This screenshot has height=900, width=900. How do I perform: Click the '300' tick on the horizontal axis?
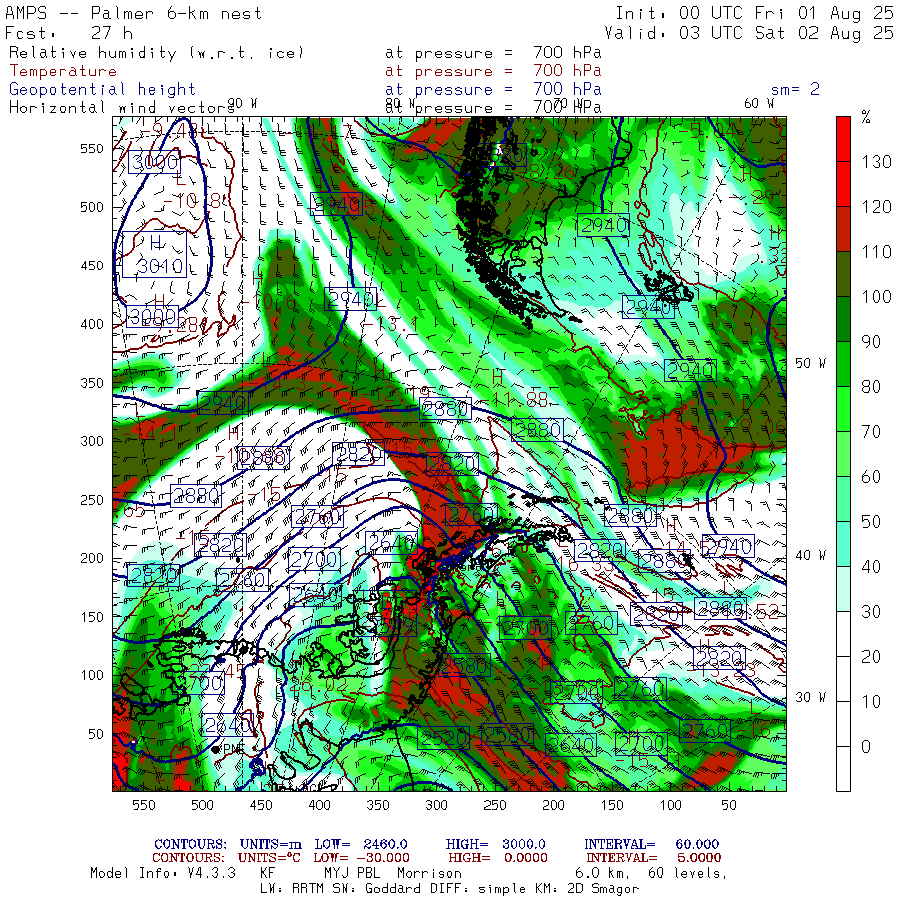coord(436,805)
